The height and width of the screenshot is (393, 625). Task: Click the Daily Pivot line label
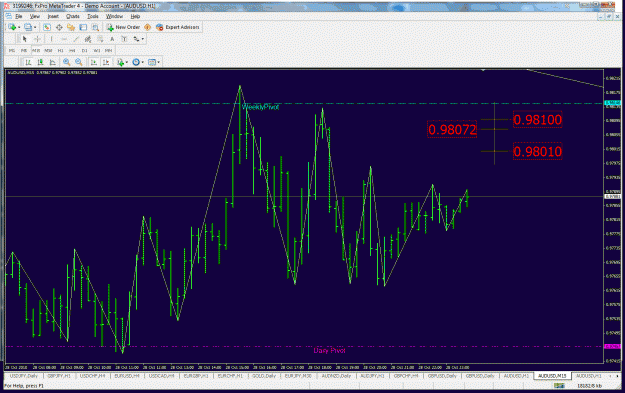coord(329,351)
